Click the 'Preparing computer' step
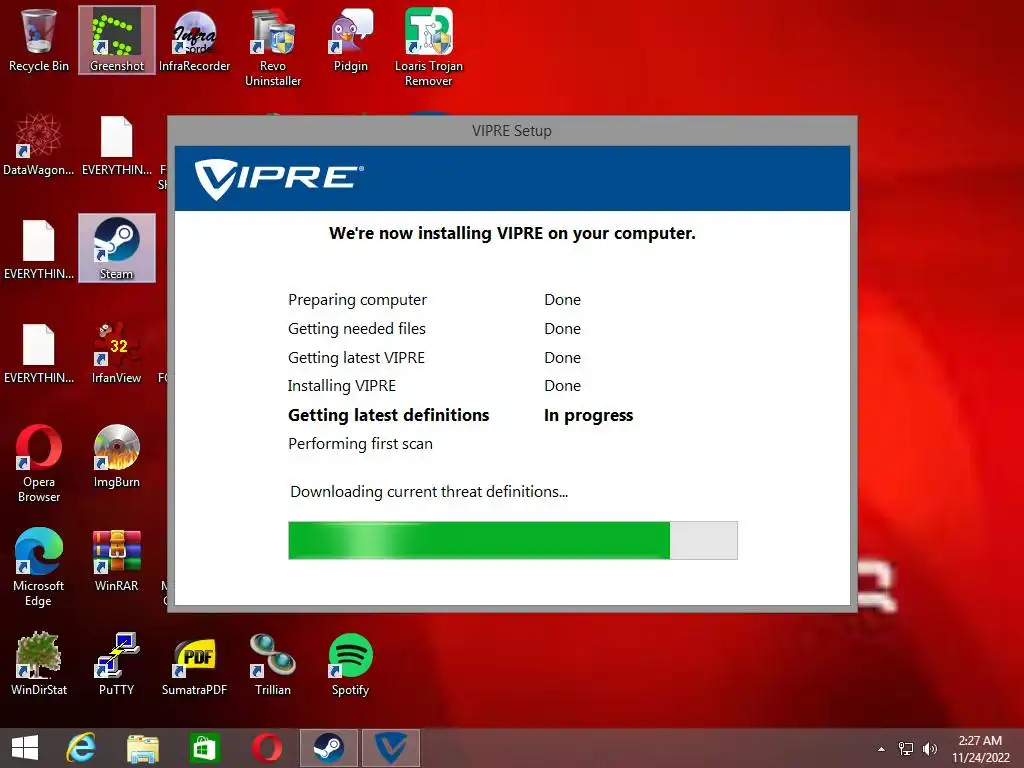 click(x=357, y=300)
